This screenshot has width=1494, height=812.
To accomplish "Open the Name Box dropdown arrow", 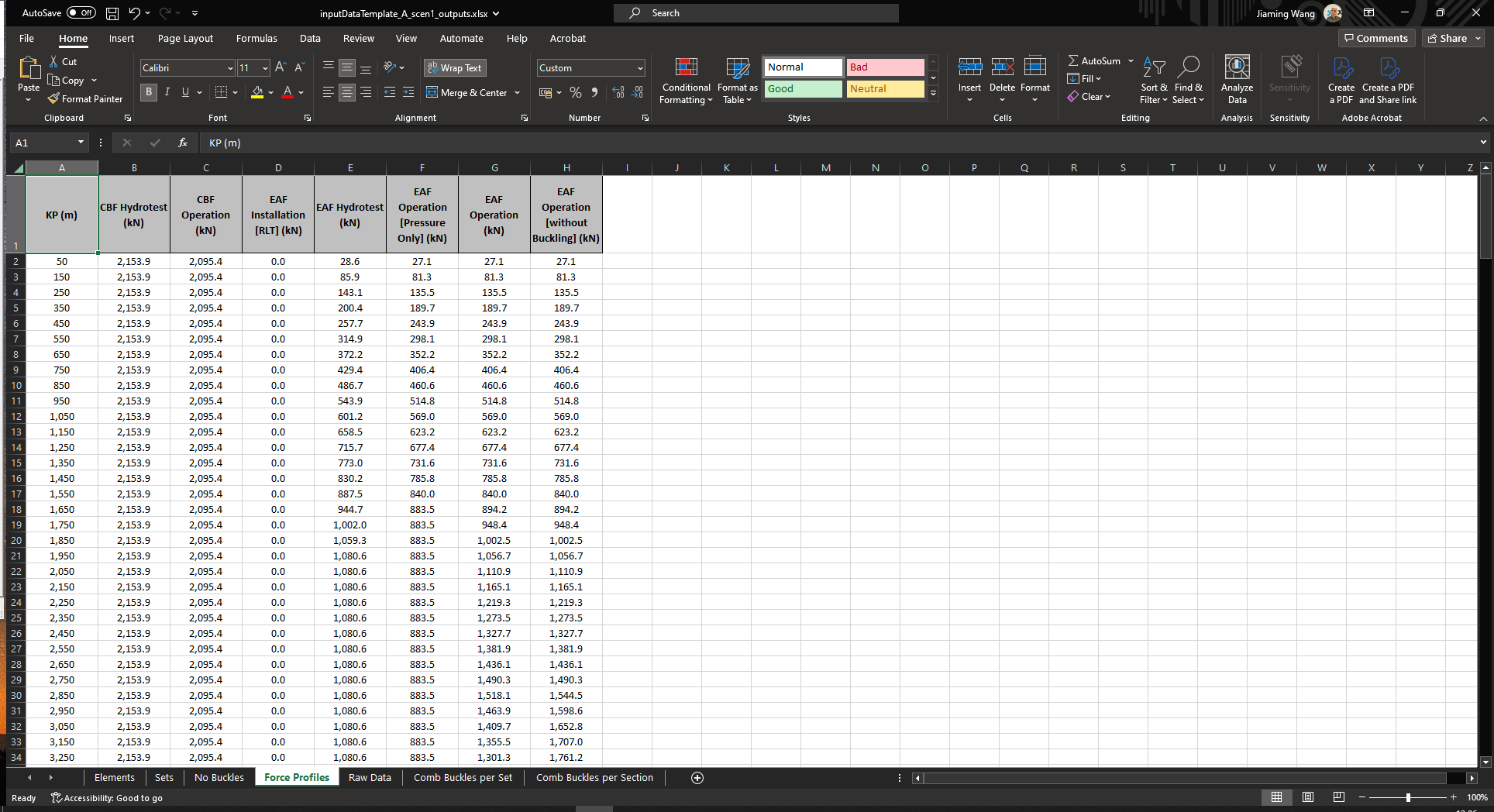I will [x=81, y=143].
